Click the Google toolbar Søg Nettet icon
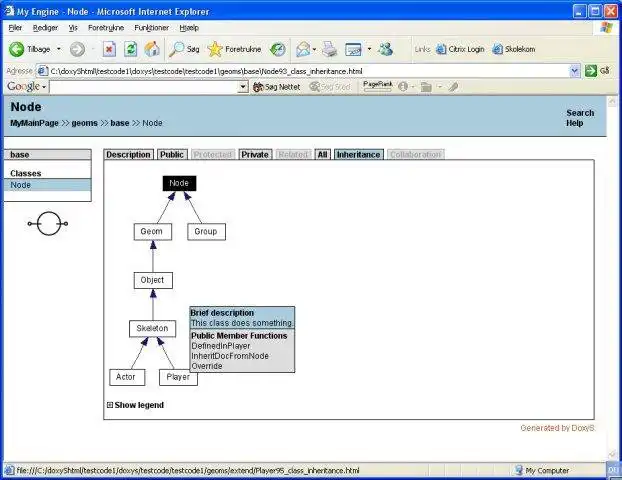This screenshot has height=480, width=622. (x=258, y=86)
